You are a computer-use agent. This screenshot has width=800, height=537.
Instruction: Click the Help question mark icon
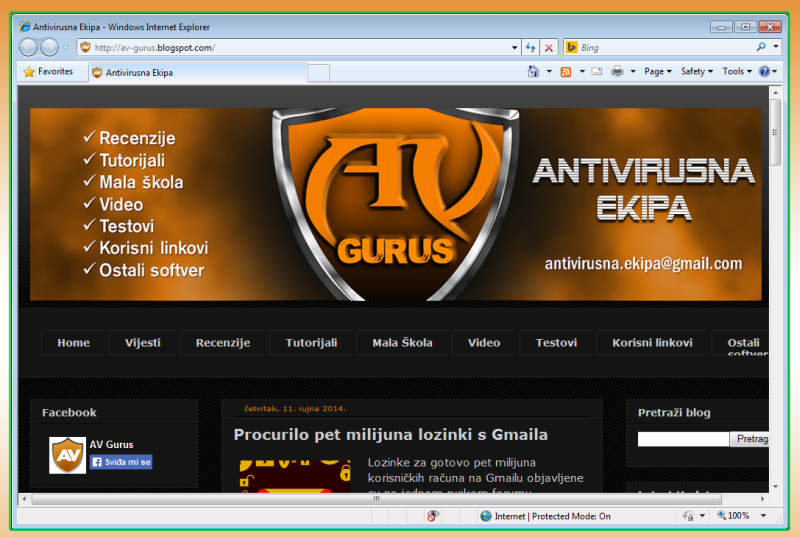(x=764, y=71)
